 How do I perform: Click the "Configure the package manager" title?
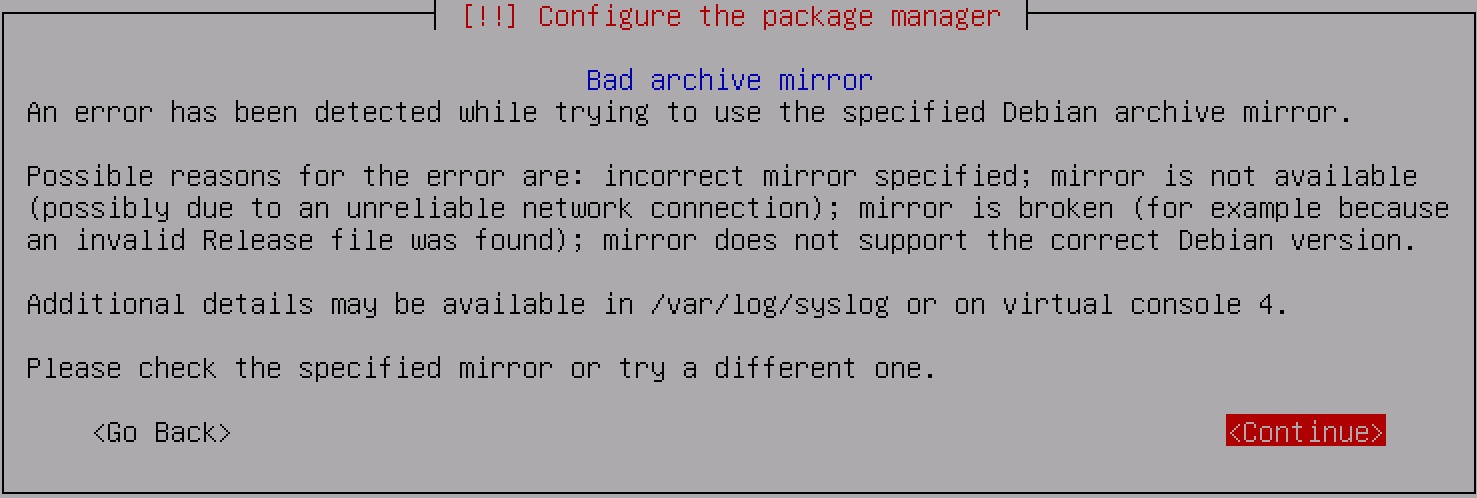tap(769, 17)
